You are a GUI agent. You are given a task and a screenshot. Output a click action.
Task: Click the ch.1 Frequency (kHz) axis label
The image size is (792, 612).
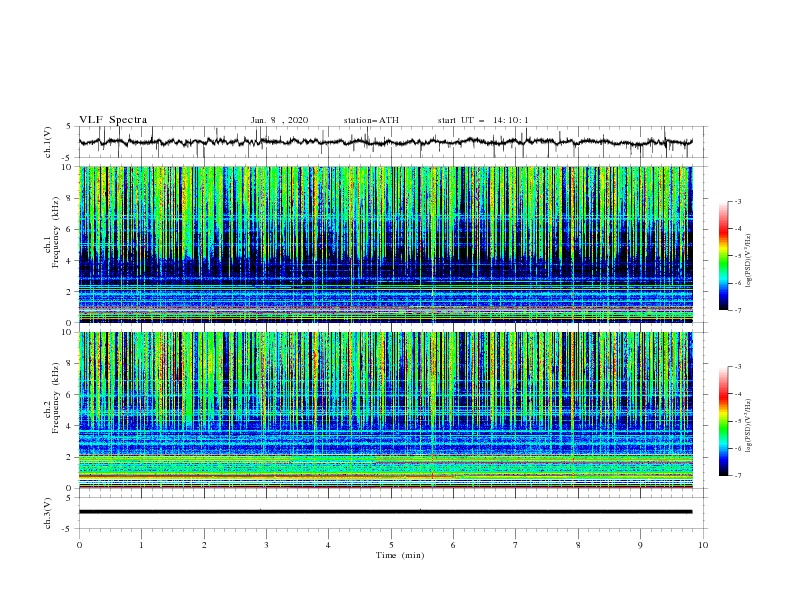[52, 232]
